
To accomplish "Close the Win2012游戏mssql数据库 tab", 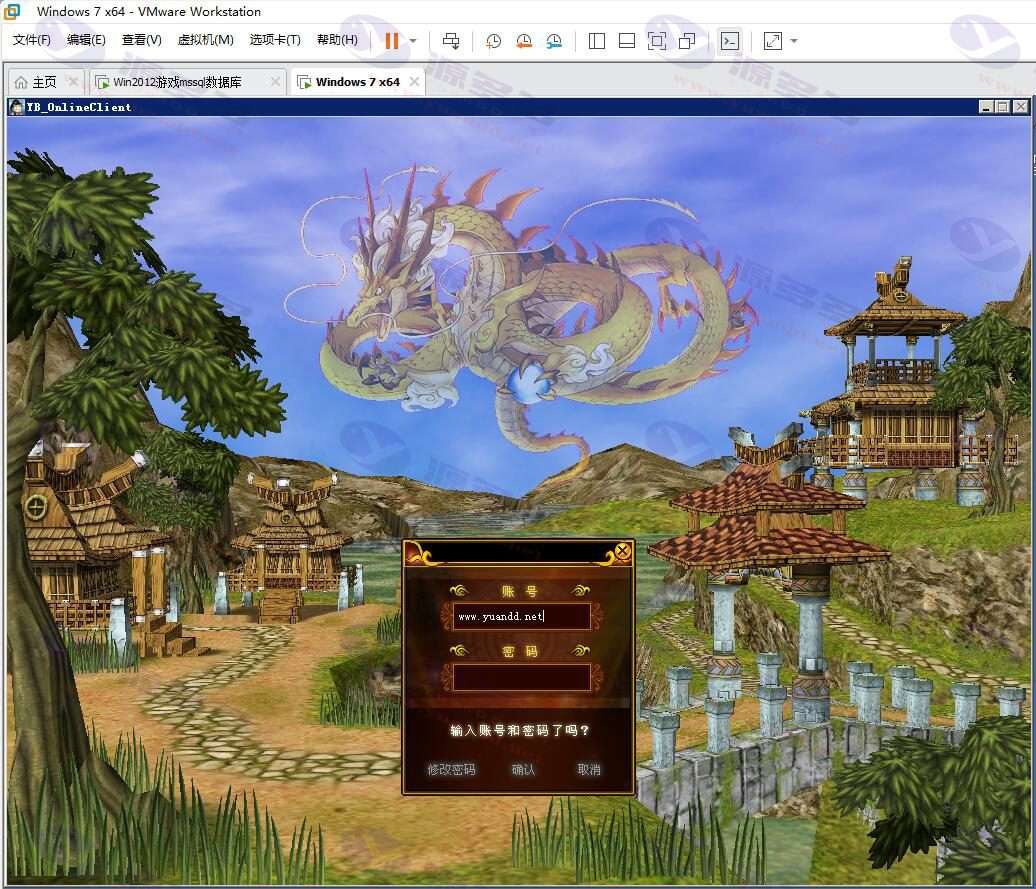I will 276,82.
